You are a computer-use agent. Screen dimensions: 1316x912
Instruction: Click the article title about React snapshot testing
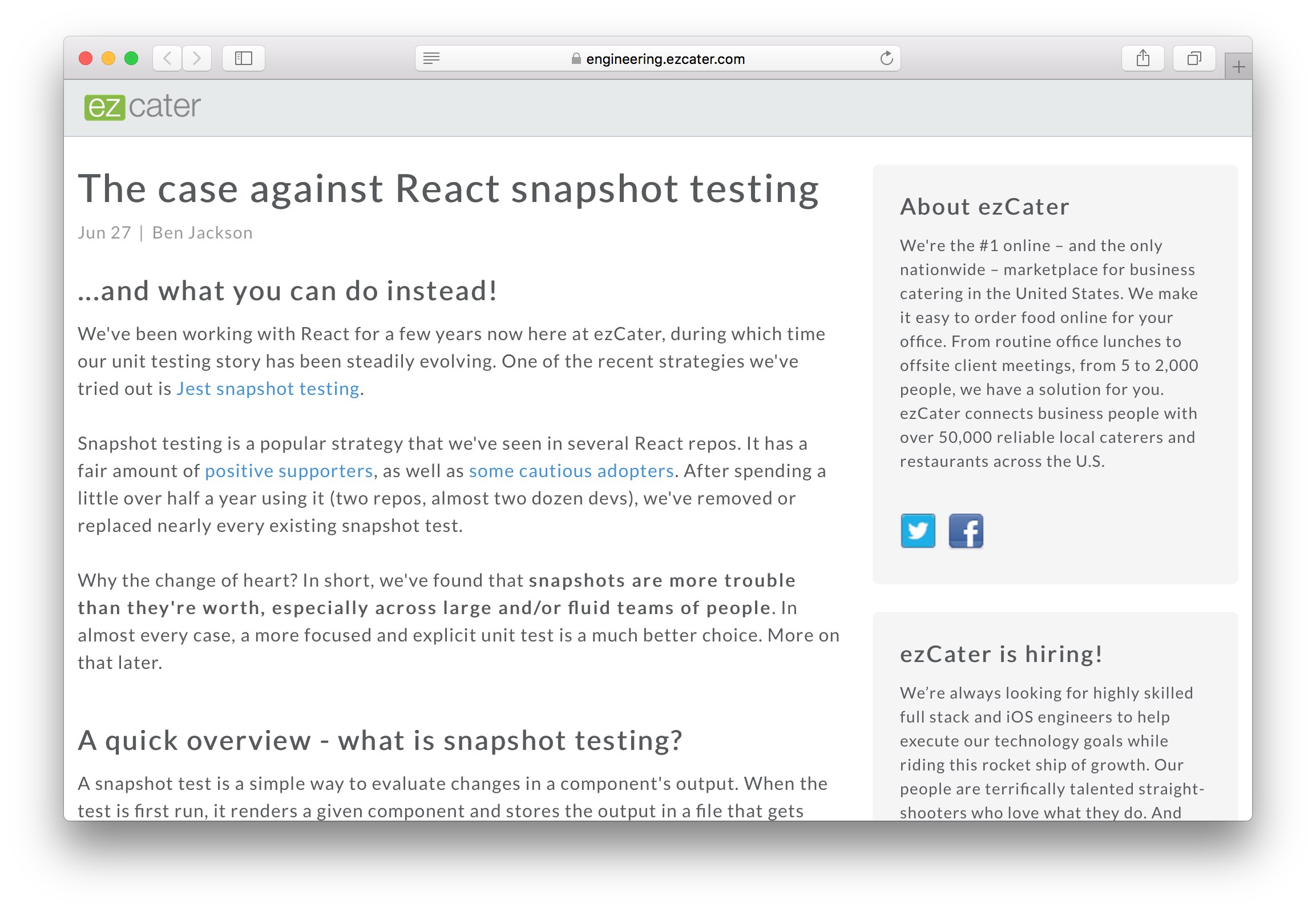(449, 189)
